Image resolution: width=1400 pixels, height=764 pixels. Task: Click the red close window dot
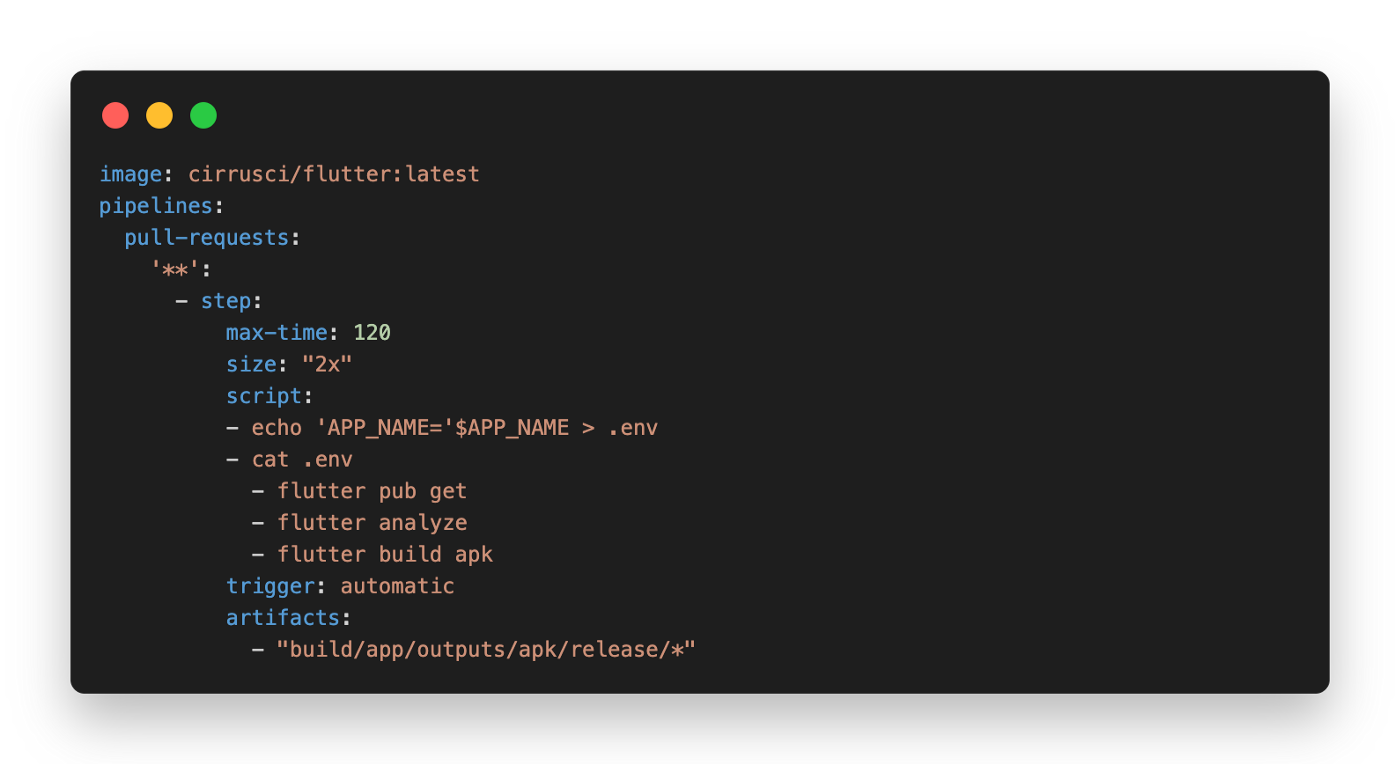(x=115, y=116)
